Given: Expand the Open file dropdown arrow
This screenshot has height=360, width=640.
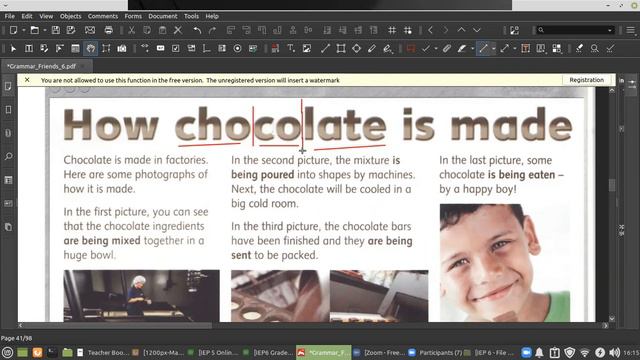Looking at the screenshot, I should coord(44,30).
